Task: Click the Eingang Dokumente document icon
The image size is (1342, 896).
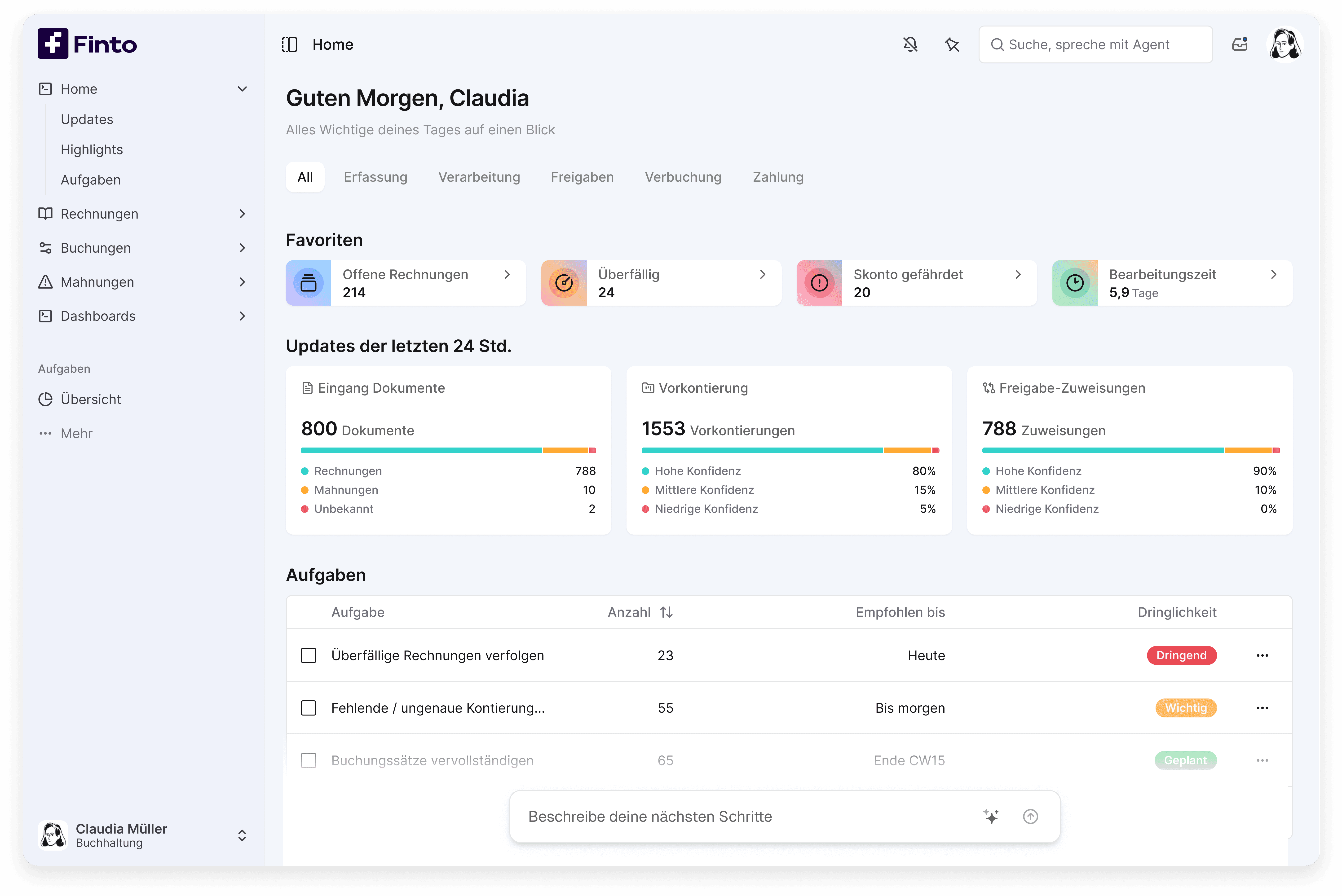Action: point(308,388)
